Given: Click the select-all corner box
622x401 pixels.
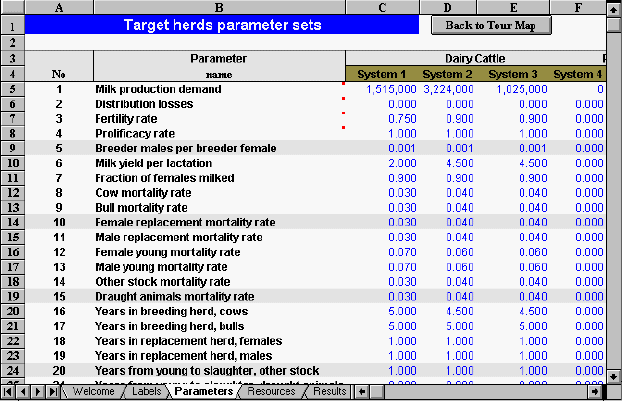Looking at the screenshot, I should (x=11, y=8).
